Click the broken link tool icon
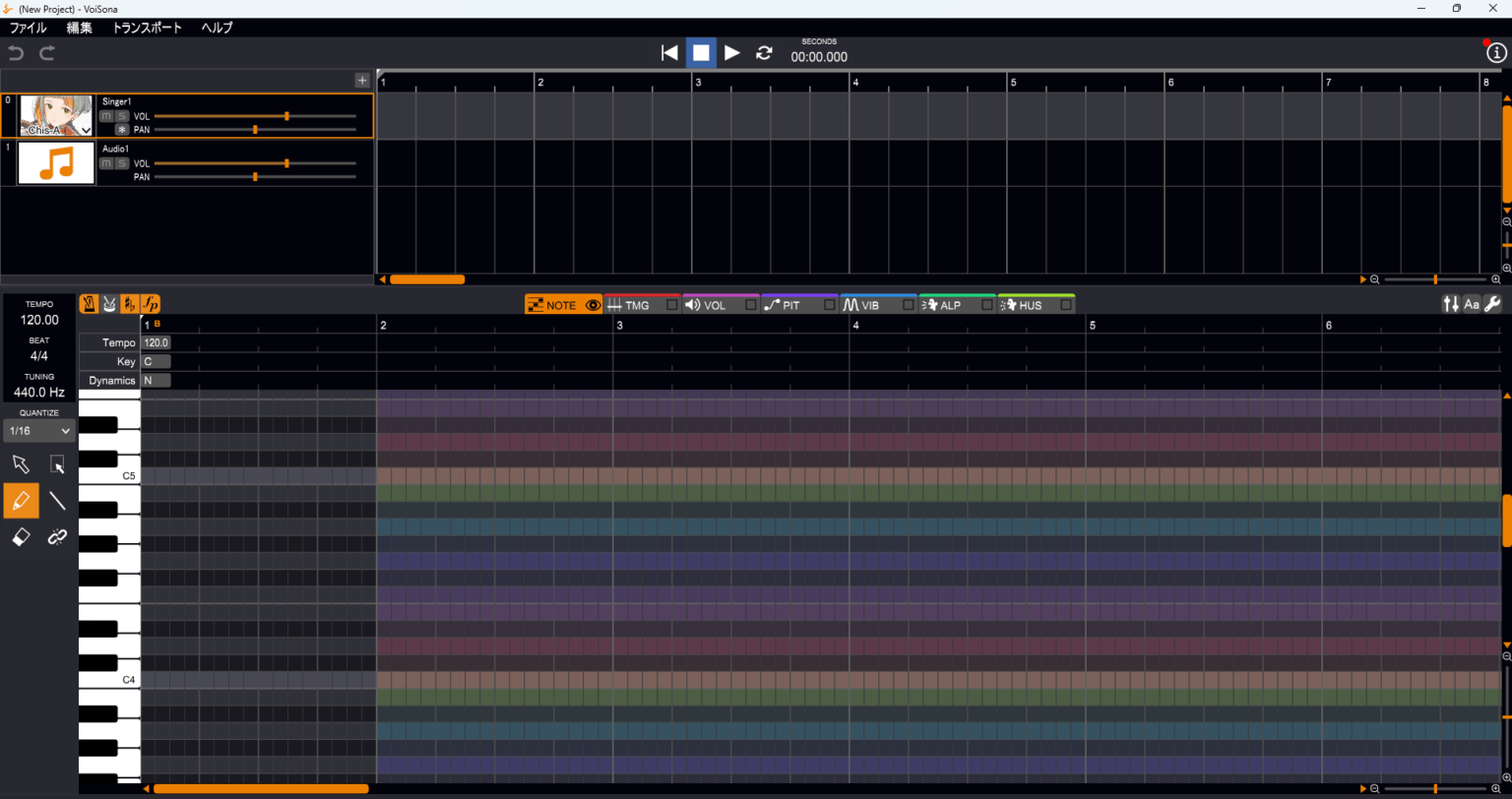1512x799 pixels. tap(57, 536)
